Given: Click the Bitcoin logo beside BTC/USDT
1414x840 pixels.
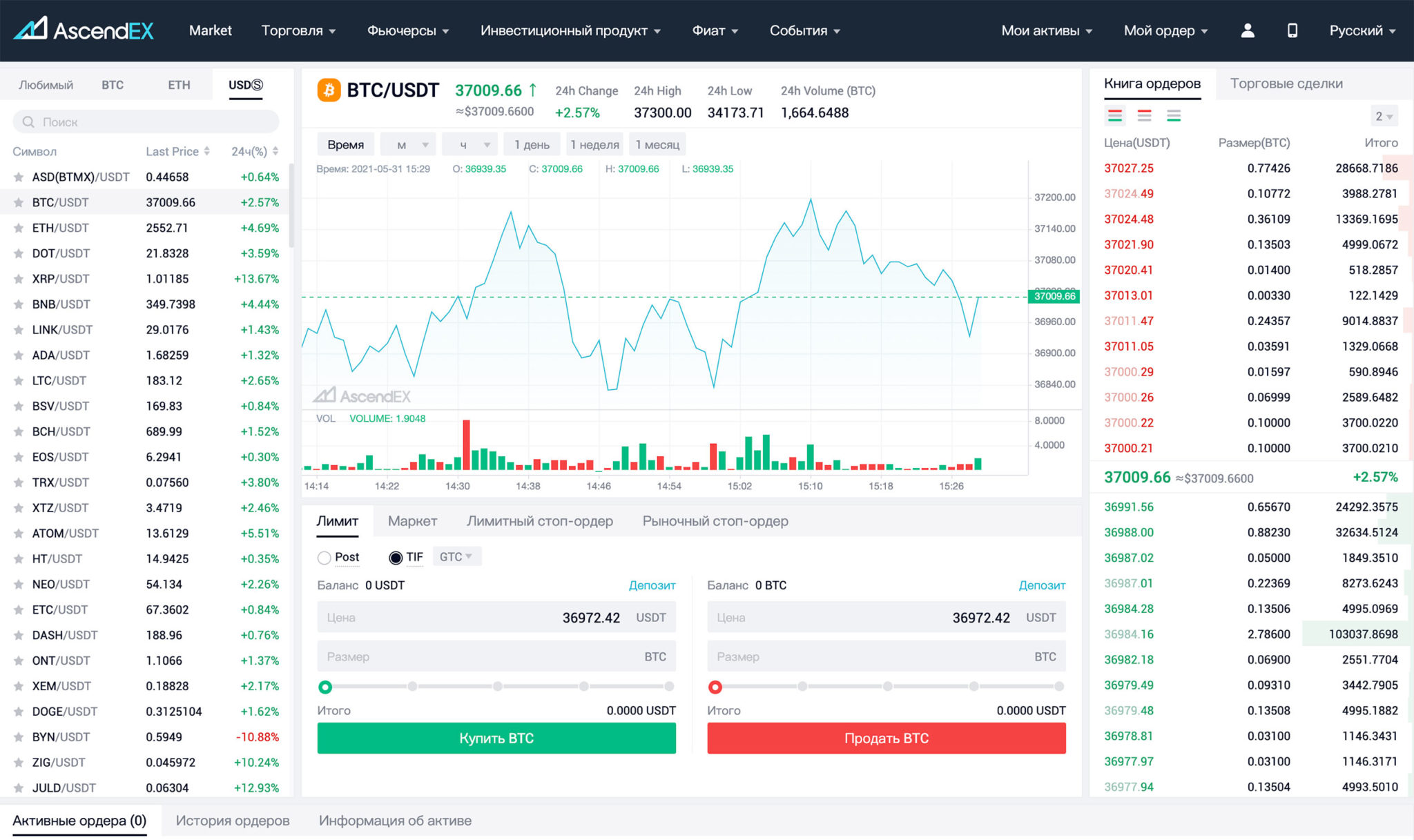Looking at the screenshot, I should point(329,90).
